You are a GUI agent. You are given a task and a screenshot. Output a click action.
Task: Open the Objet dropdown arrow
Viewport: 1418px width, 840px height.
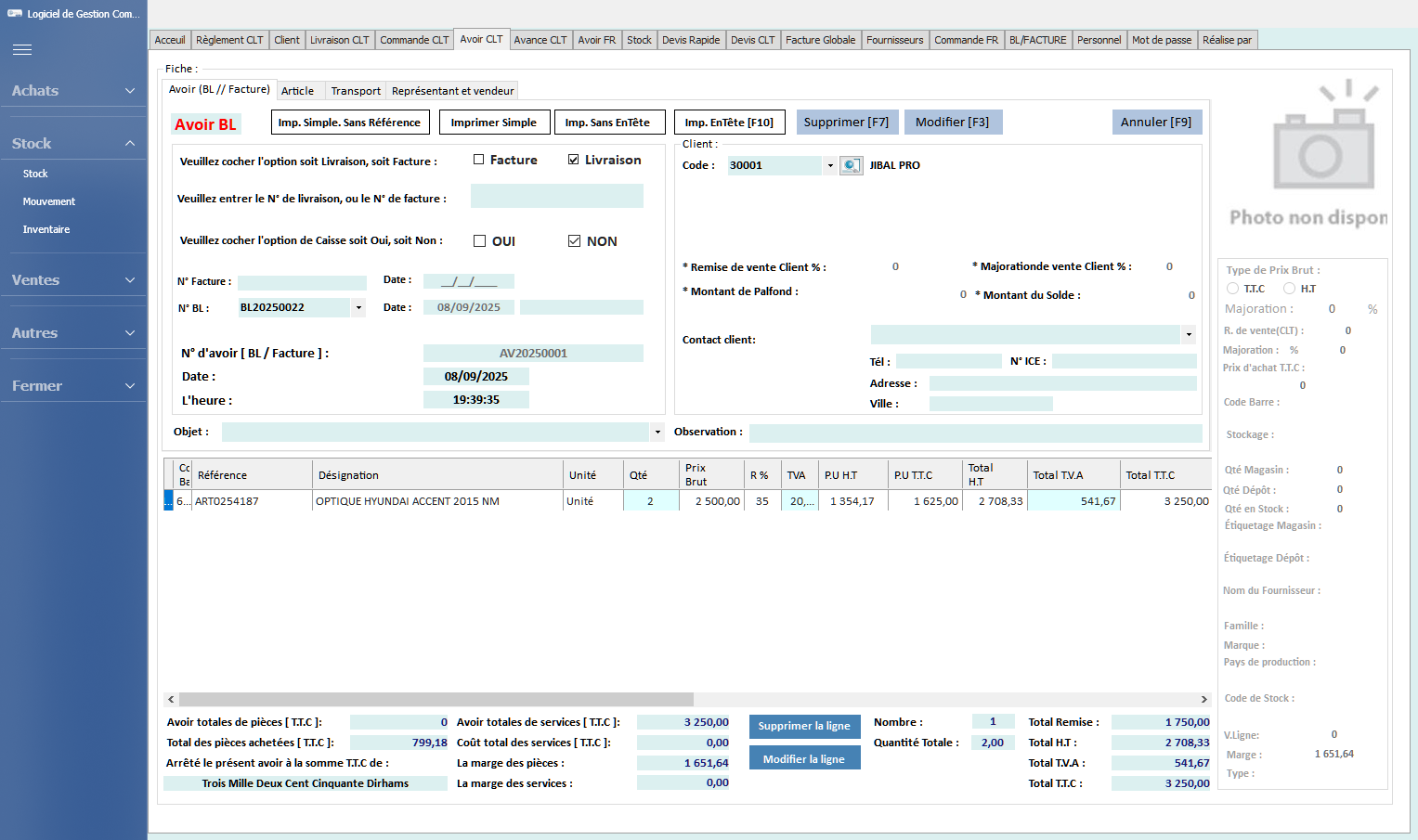tap(657, 432)
